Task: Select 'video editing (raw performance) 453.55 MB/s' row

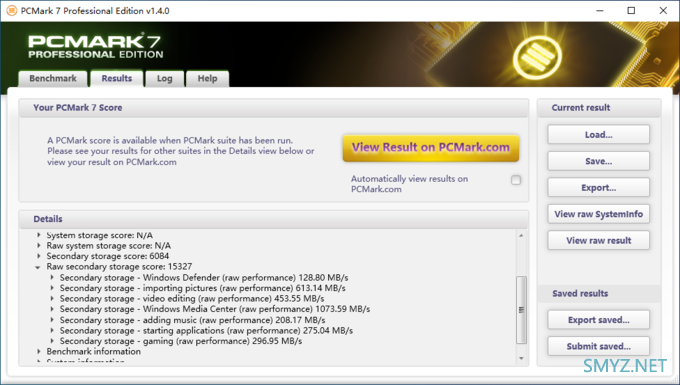Action: 192,298
